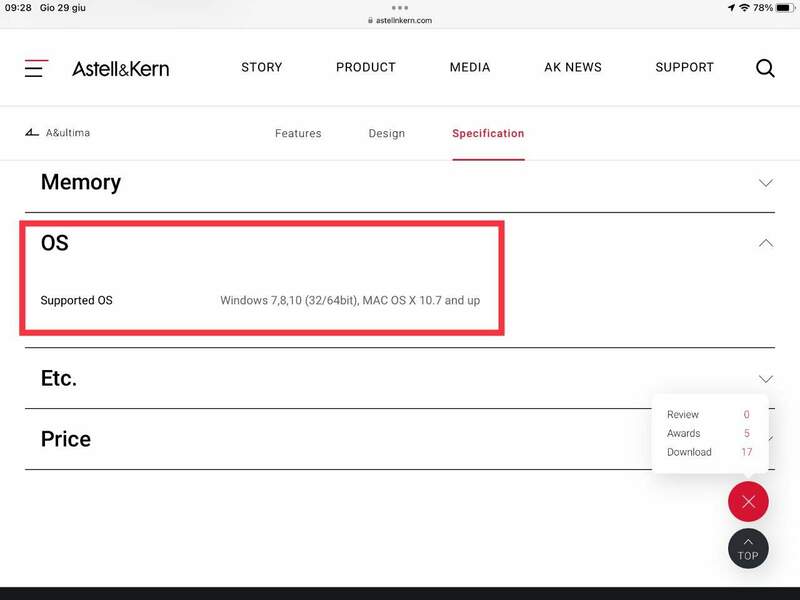
Task: Switch to the Features tab
Action: pyautogui.click(x=298, y=133)
